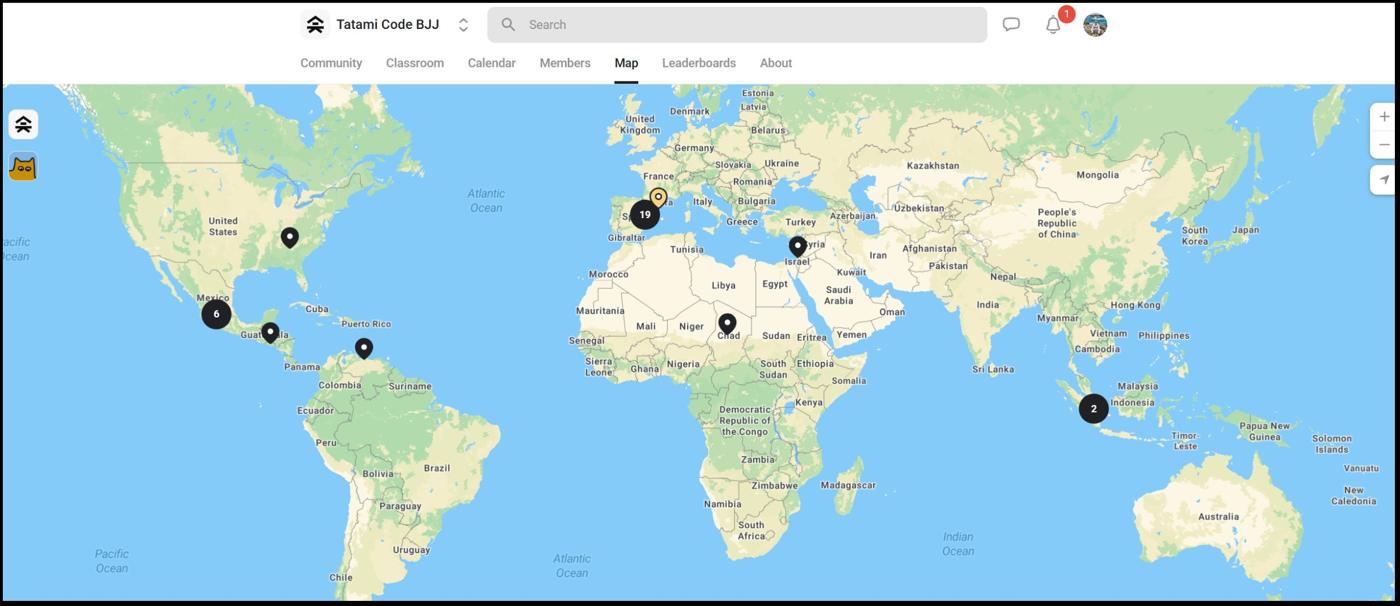The image size is (1400, 606).
Task: Click the map pin in the United States
Action: click(x=289, y=238)
